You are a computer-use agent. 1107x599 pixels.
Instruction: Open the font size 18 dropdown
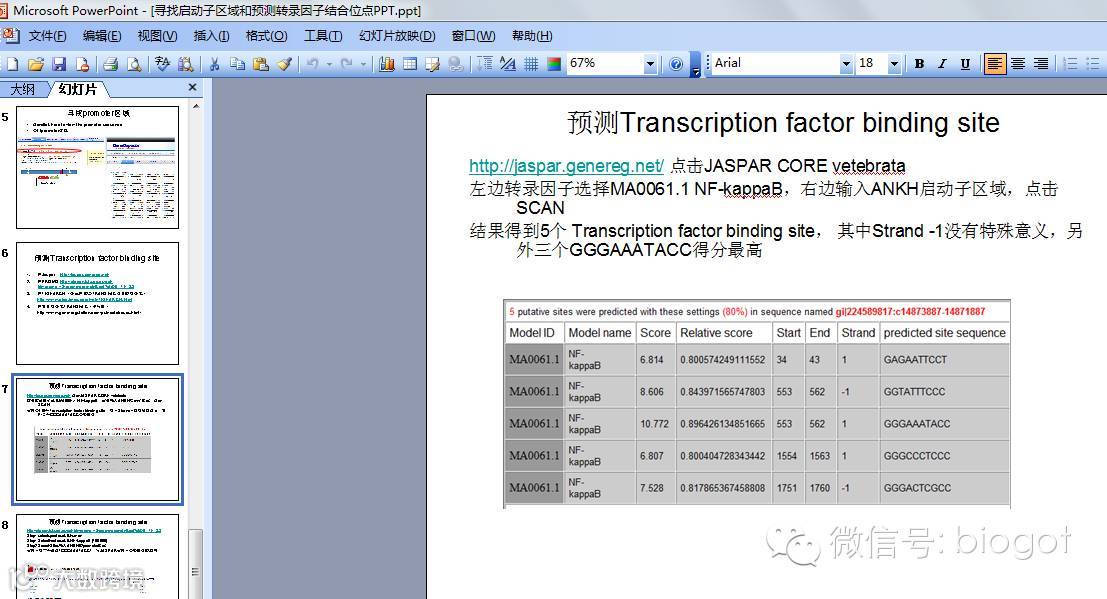coord(894,64)
